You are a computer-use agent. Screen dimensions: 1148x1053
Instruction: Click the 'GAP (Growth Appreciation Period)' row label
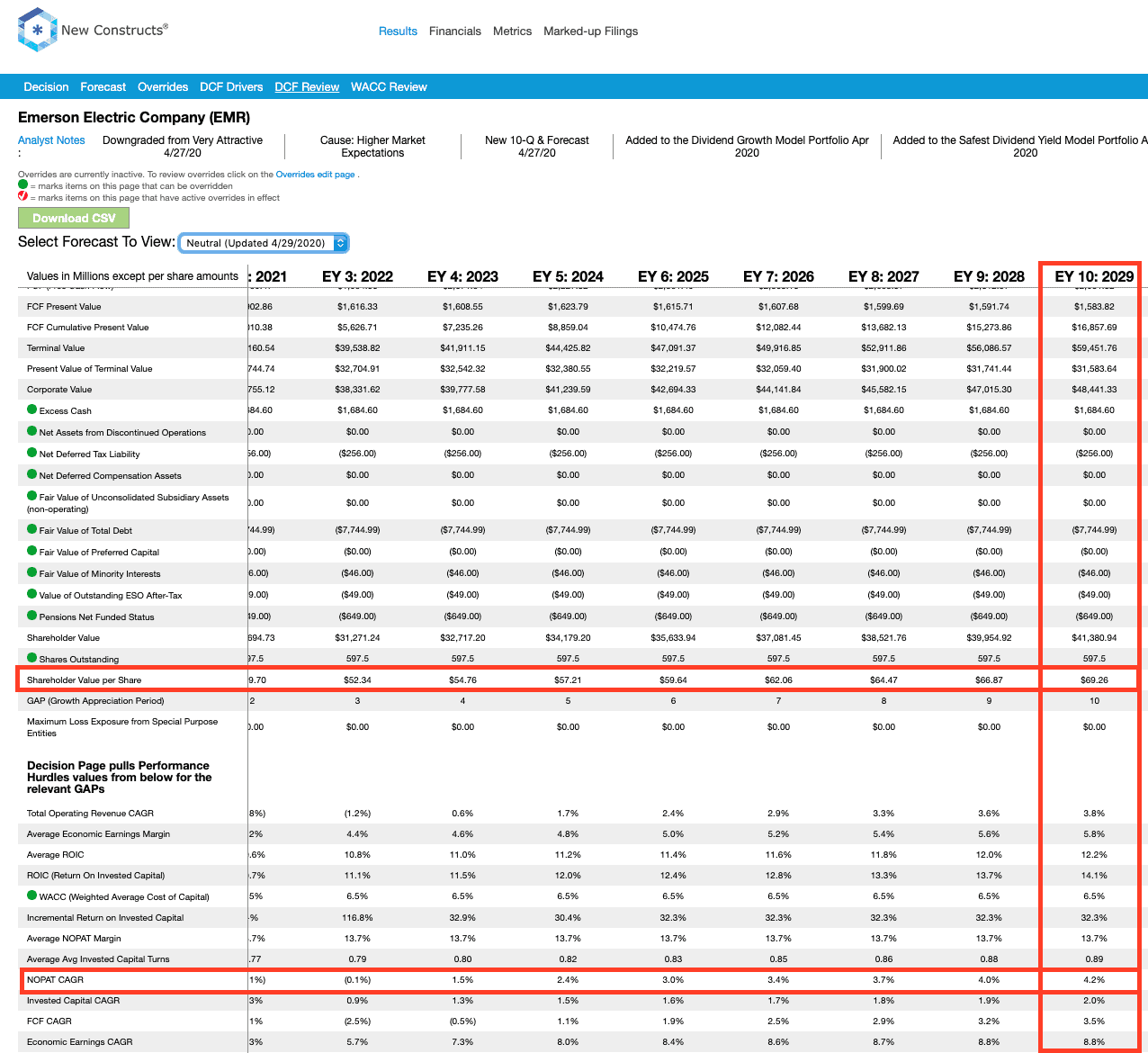(95, 701)
